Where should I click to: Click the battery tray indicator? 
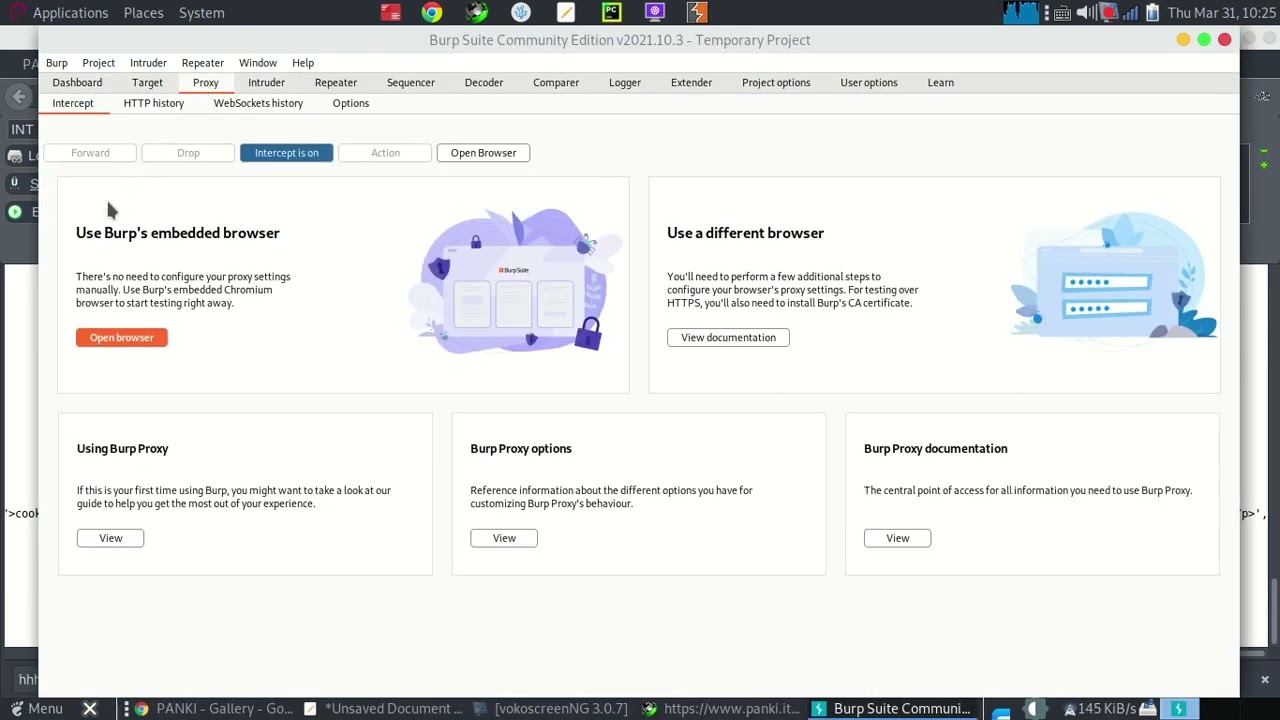[1152, 13]
